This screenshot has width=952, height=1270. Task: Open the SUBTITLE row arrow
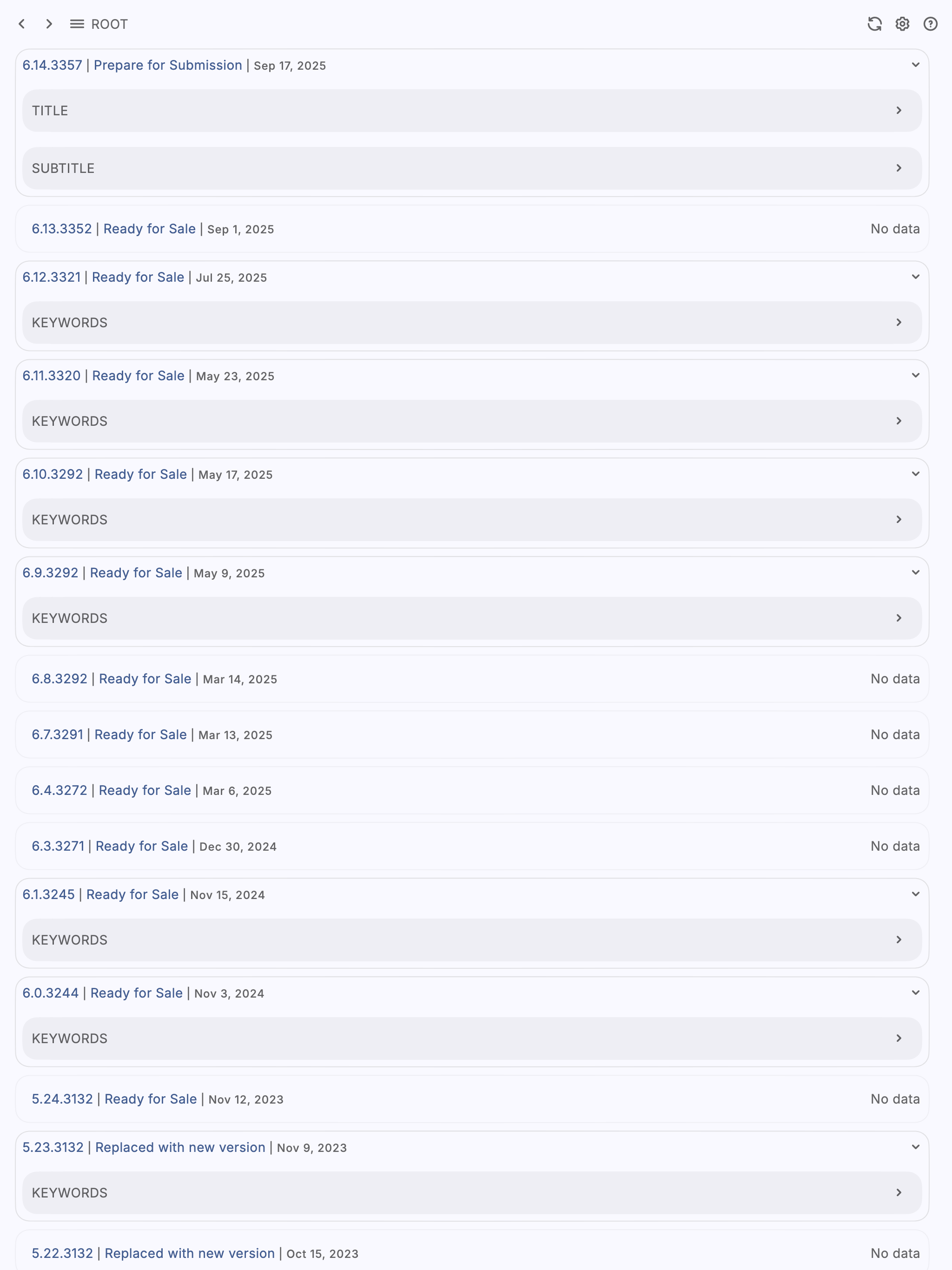[899, 168]
